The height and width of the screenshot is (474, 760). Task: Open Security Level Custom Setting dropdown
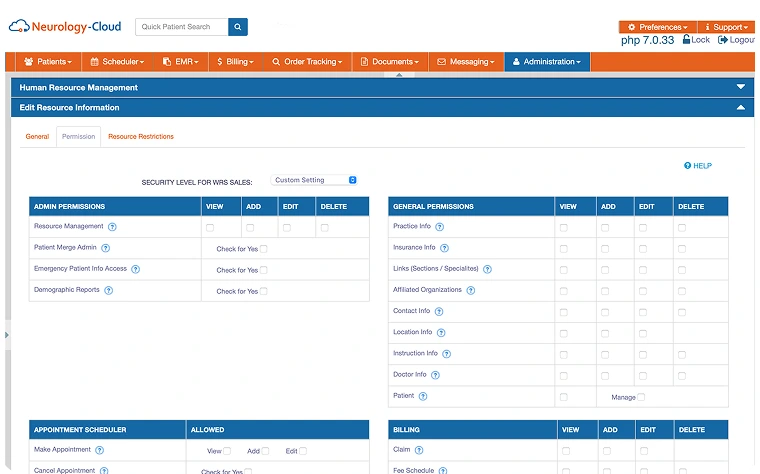(314, 180)
